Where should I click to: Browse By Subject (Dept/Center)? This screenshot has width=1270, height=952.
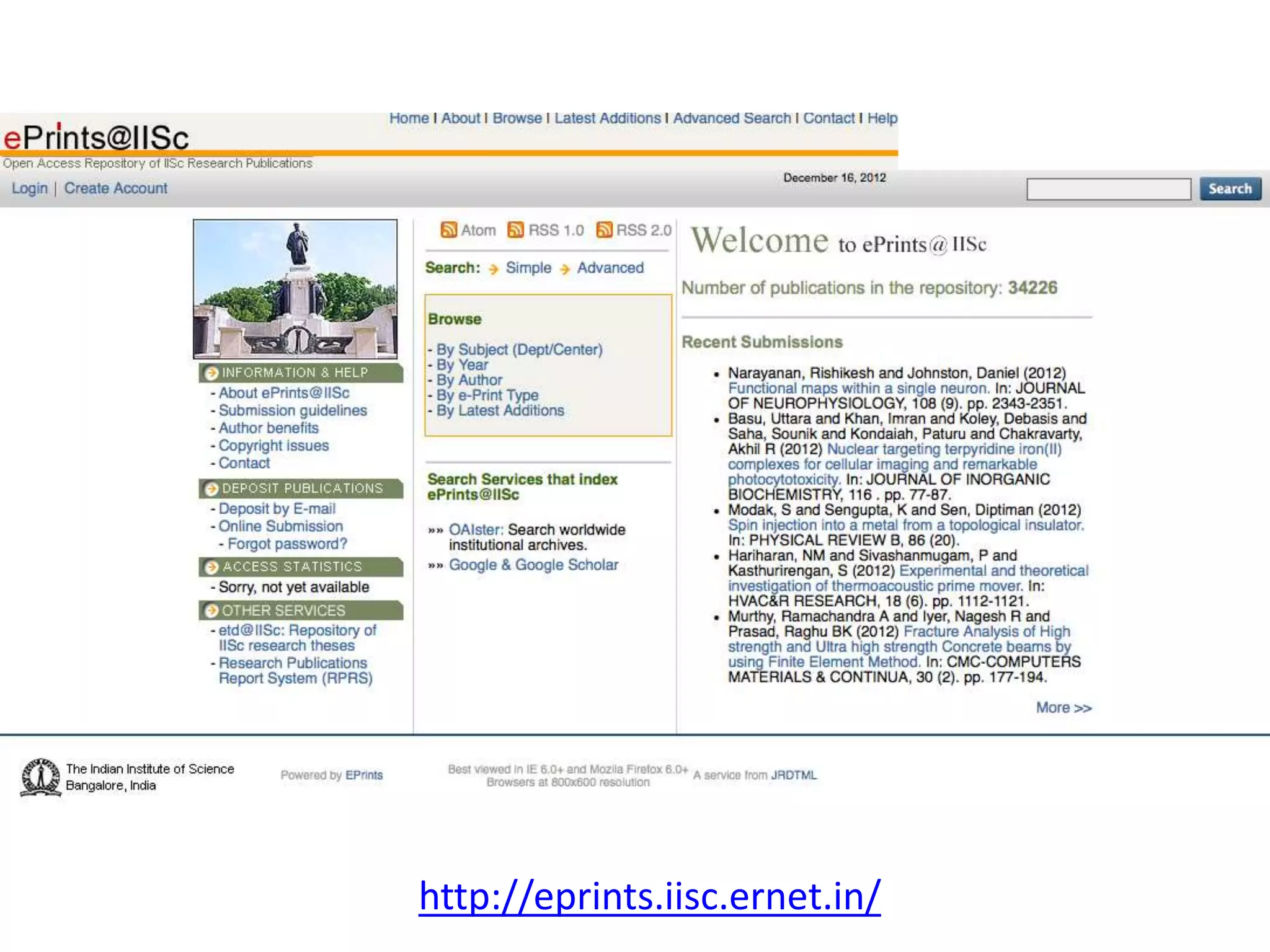(519, 350)
